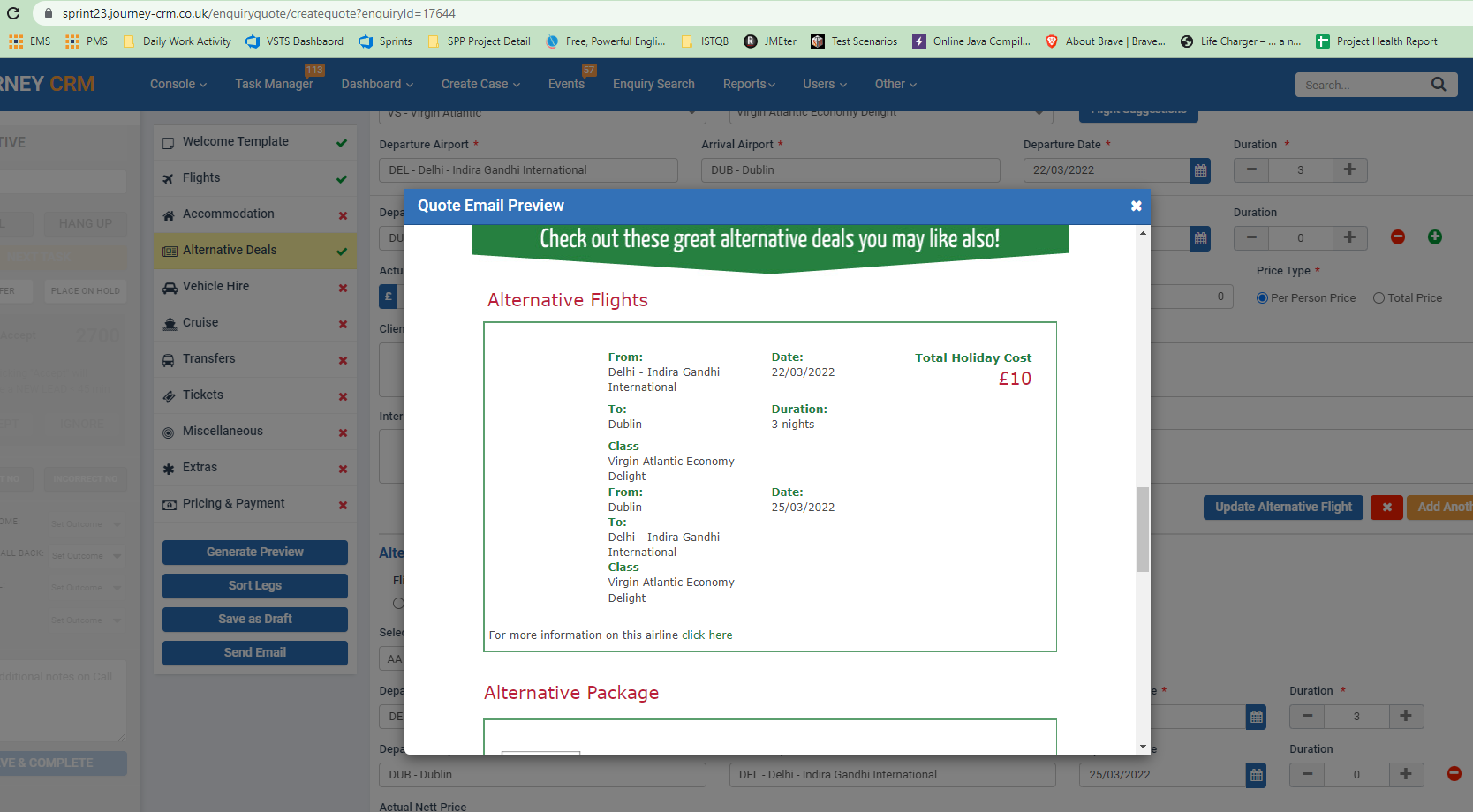This screenshot has height=812, width=1473.
Task: Add a flight leg with the green plus icon
Action: [x=1435, y=237]
